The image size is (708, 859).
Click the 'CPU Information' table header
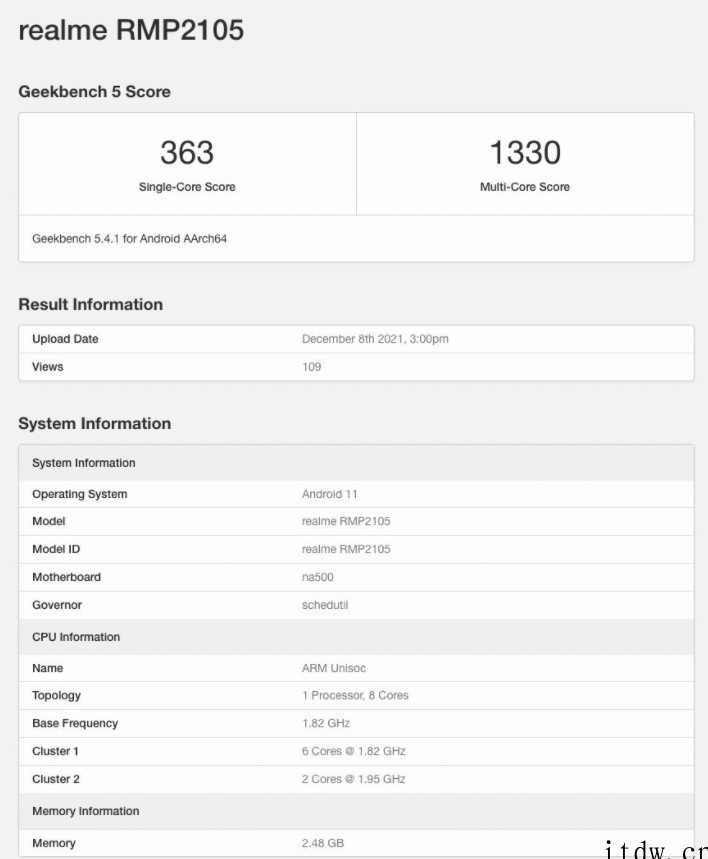click(356, 637)
